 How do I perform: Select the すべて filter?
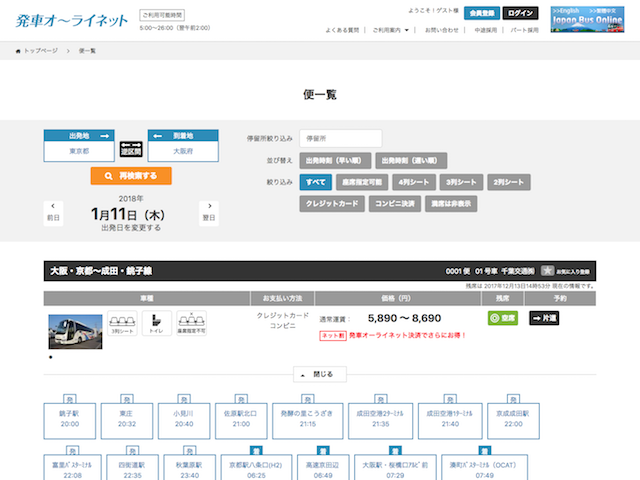pyautogui.click(x=316, y=182)
